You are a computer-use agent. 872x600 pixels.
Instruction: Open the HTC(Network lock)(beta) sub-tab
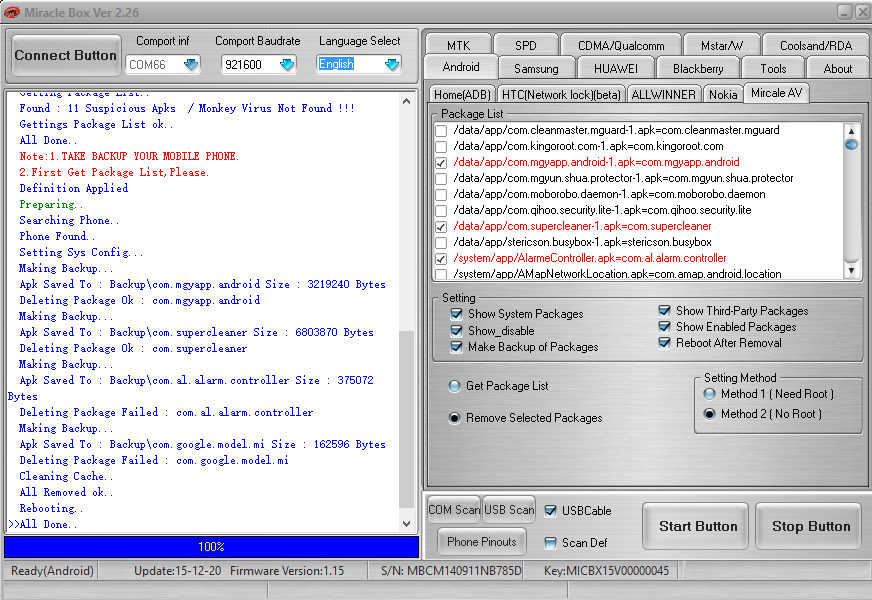coord(561,95)
